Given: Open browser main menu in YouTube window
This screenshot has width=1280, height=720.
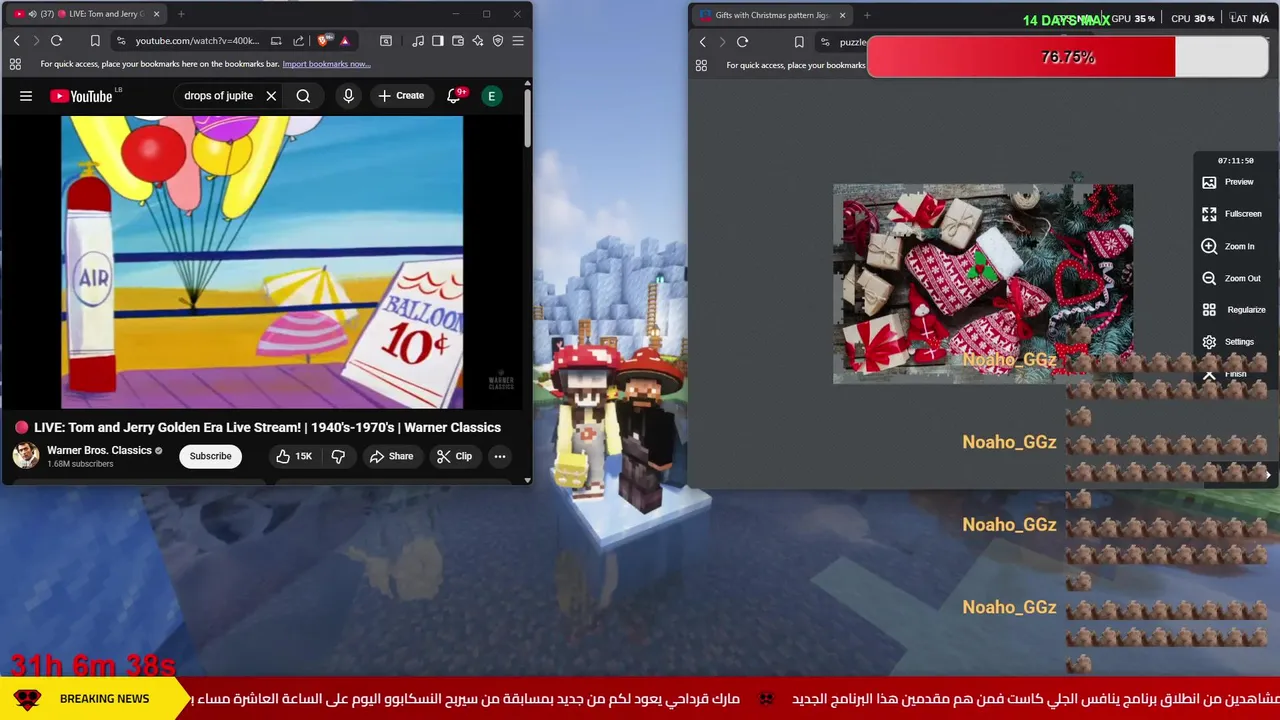Looking at the screenshot, I should [x=518, y=41].
